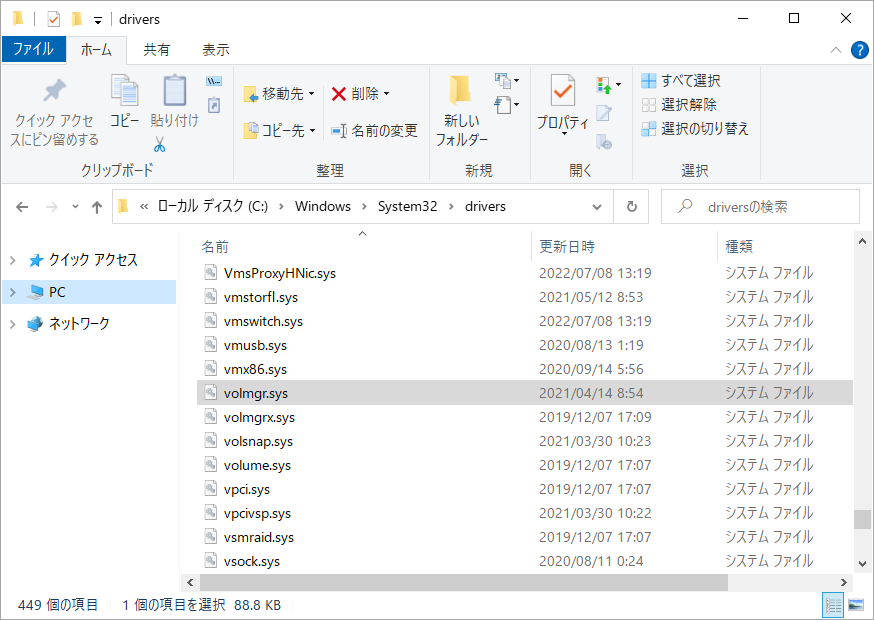Click the horizontal scrollbar right arrow

tap(843, 583)
